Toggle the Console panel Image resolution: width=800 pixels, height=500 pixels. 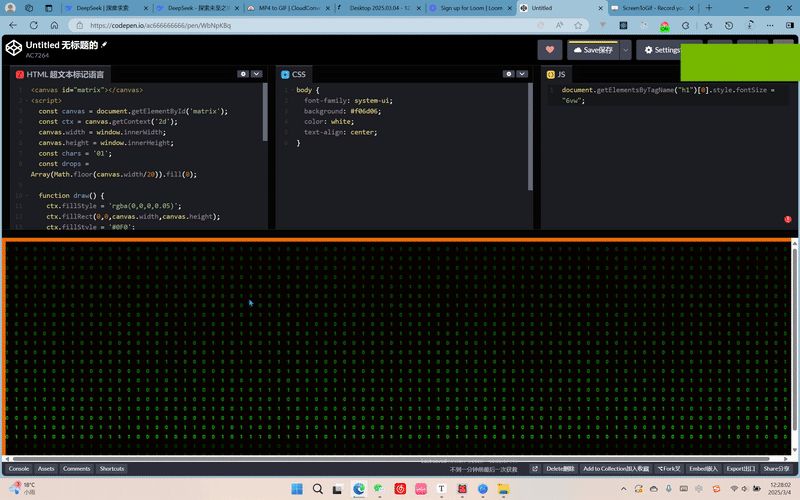[x=18, y=468]
